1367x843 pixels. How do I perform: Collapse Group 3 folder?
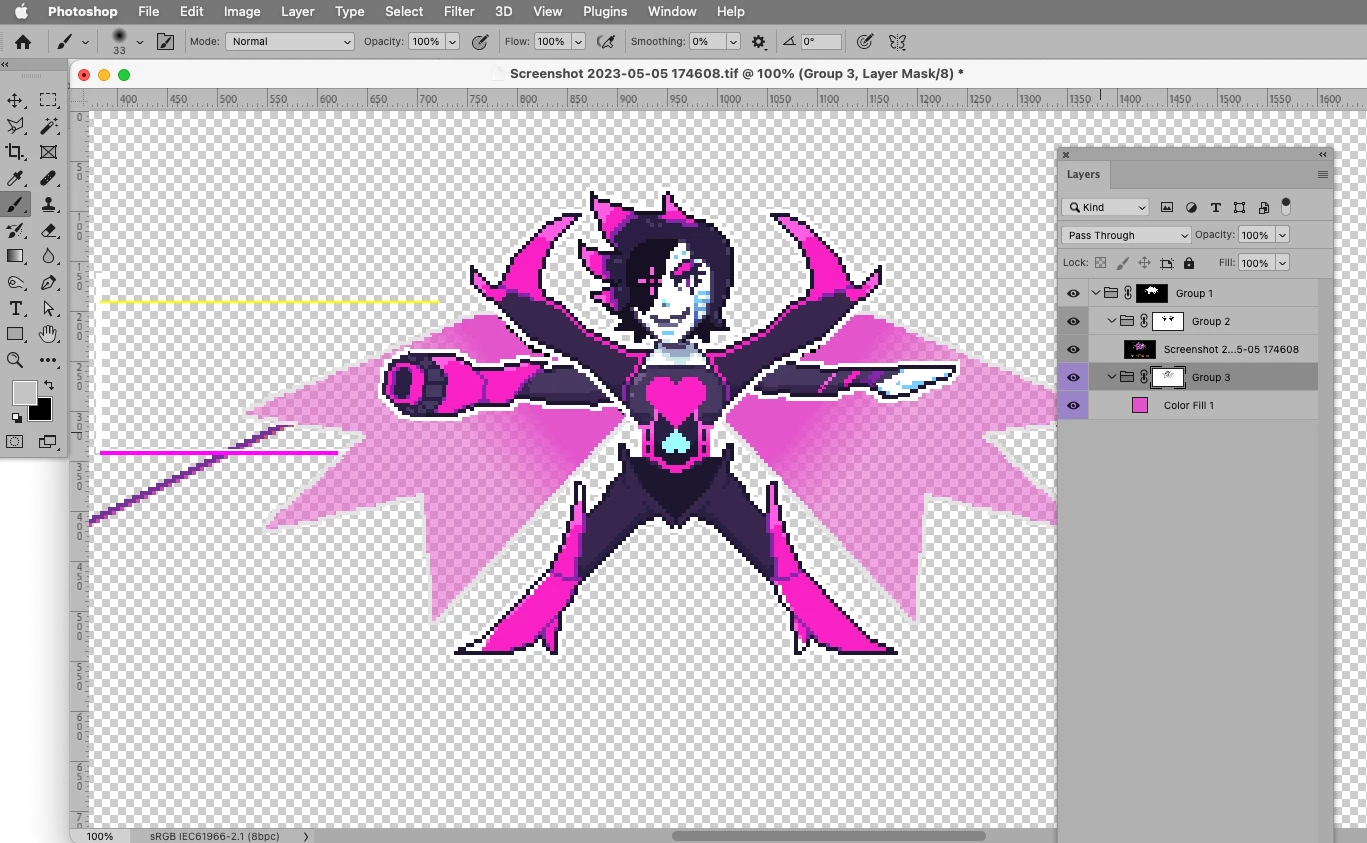[x=1112, y=377]
